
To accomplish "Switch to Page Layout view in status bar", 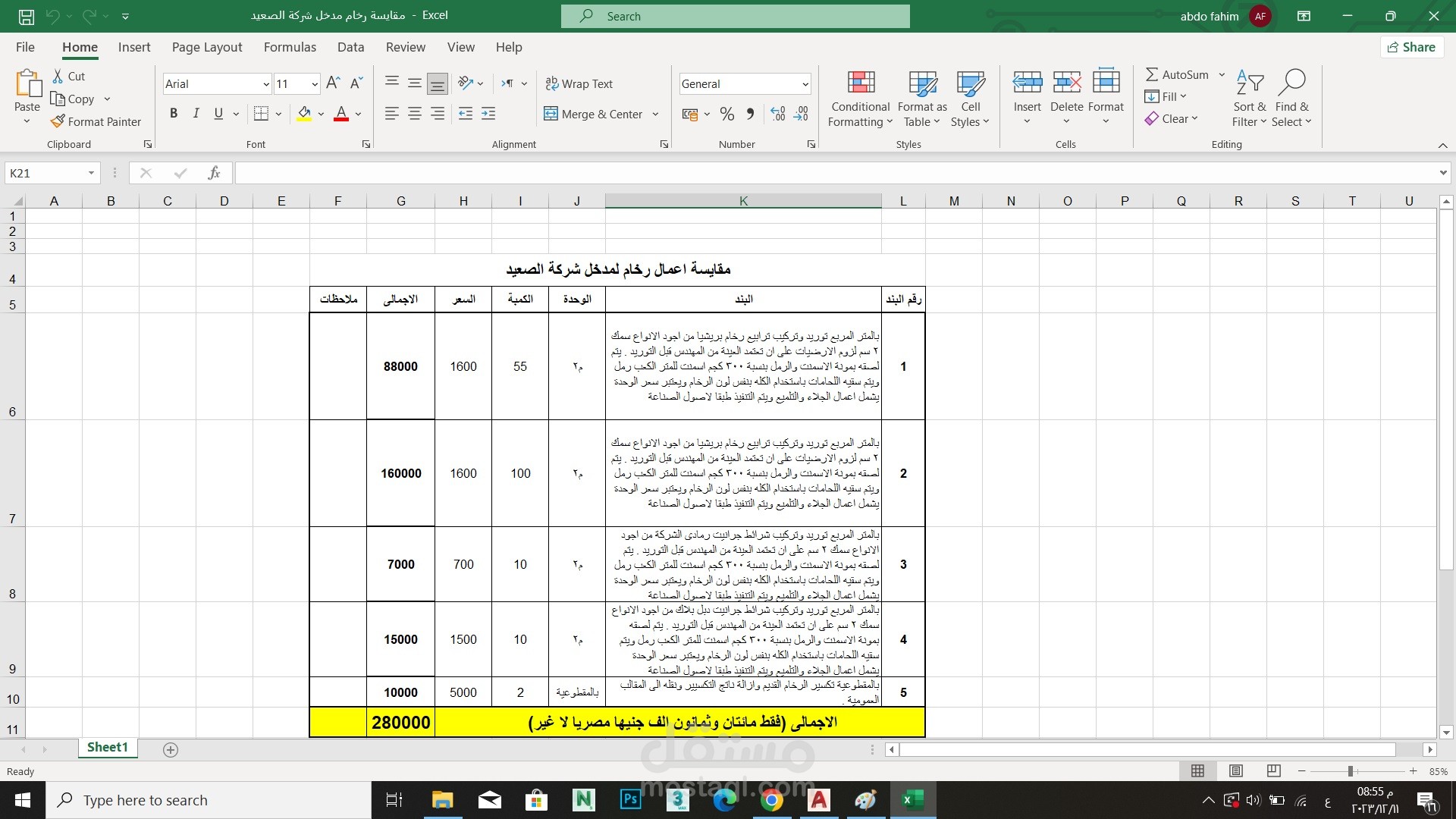I will pos(1235,770).
